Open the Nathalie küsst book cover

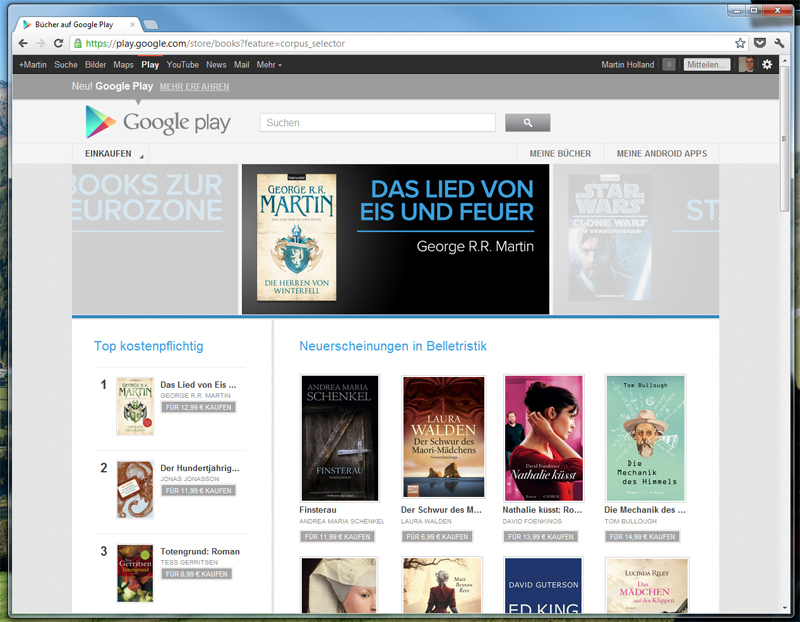pyautogui.click(x=543, y=438)
